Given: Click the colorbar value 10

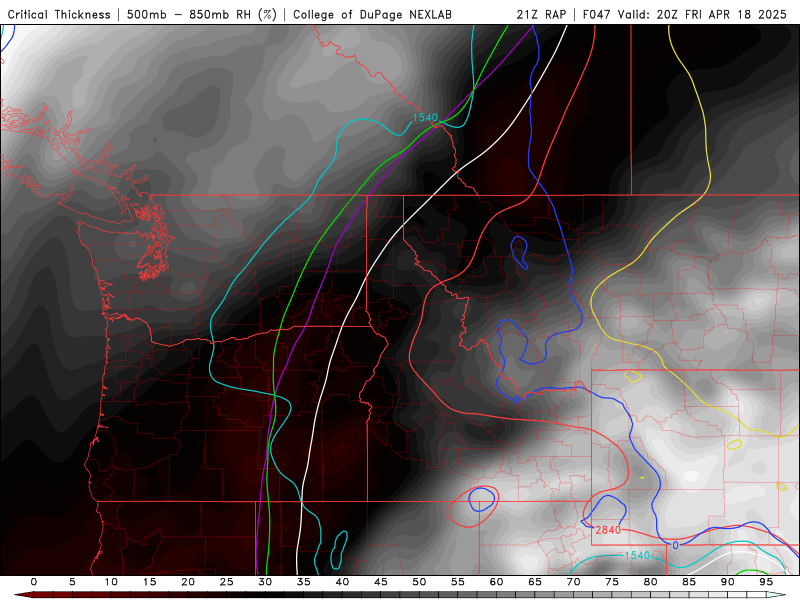Looking at the screenshot, I should 111,582.
